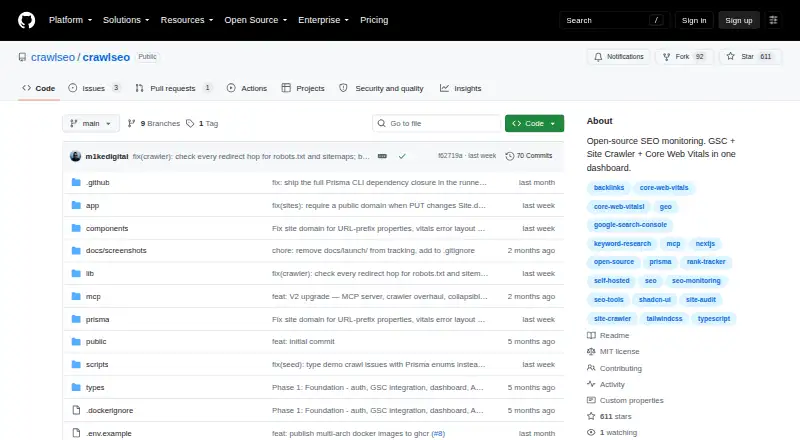Screen dimensions: 800x440
Task: Click the backlinks topic tag
Action: coord(609,188)
